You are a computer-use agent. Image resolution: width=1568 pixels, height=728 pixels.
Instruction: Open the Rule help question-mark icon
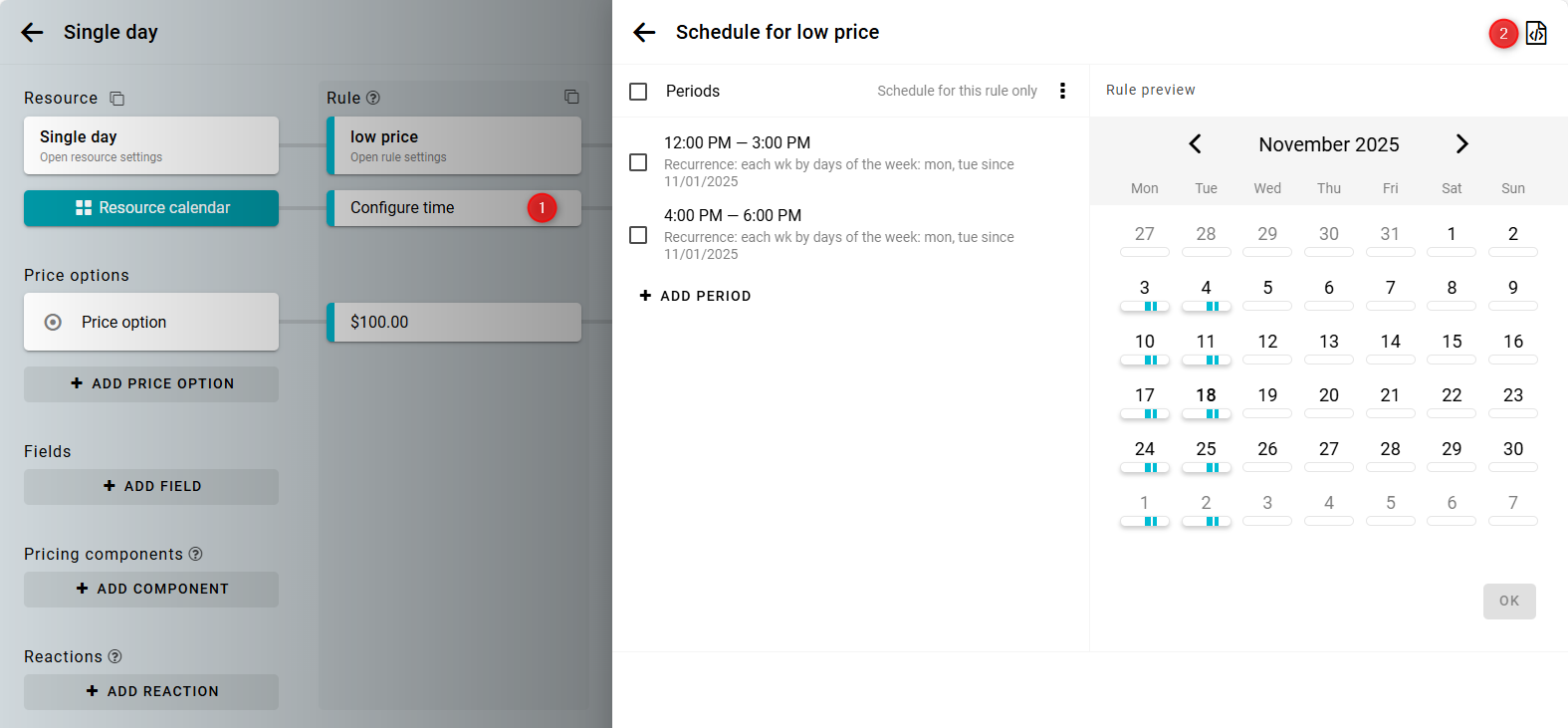[x=373, y=98]
